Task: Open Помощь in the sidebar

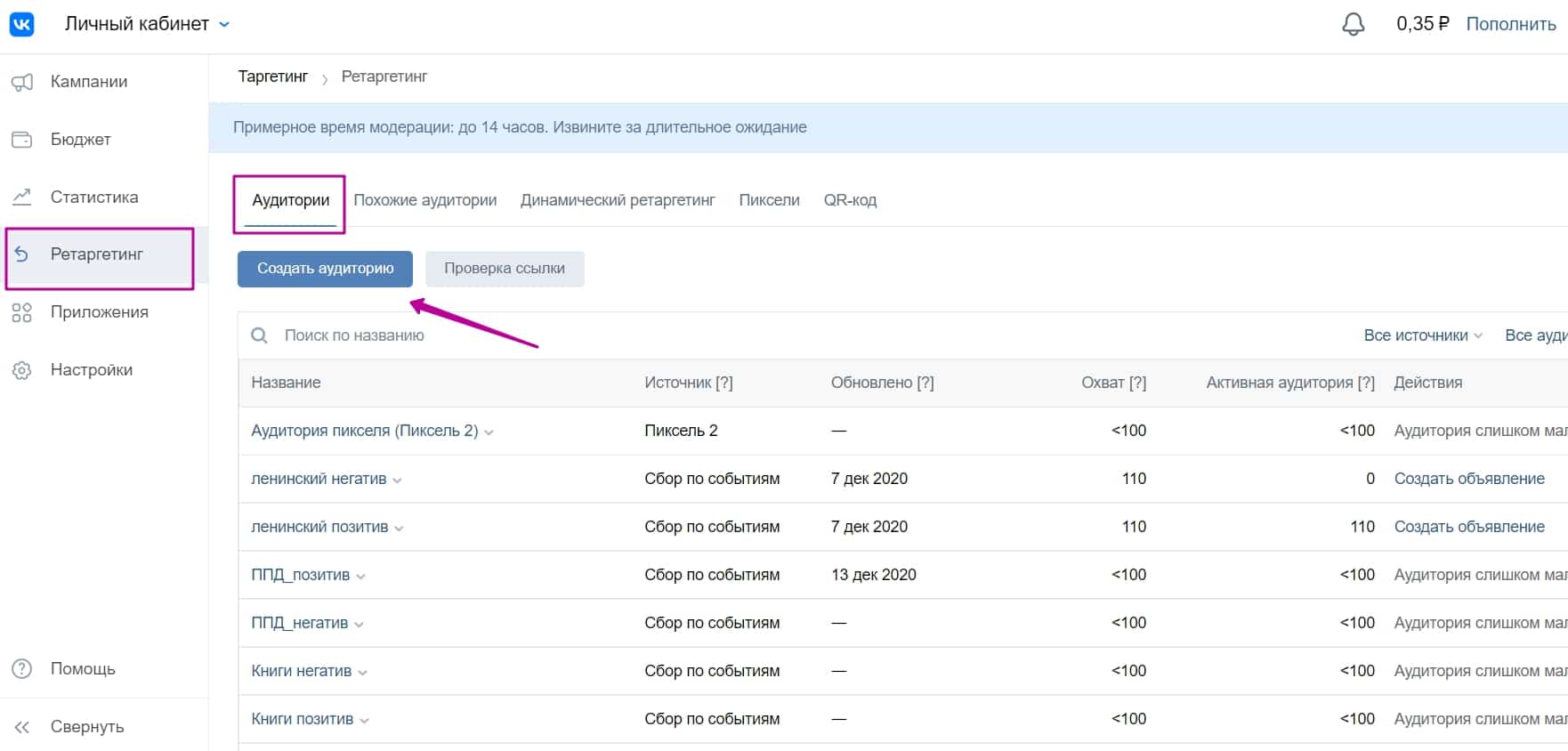Action: click(x=104, y=668)
